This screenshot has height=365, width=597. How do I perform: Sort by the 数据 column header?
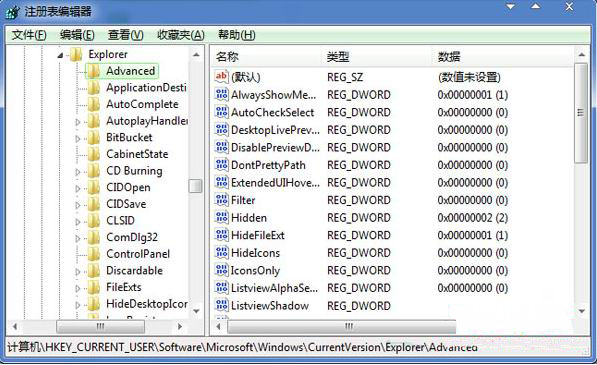point(503,57)
